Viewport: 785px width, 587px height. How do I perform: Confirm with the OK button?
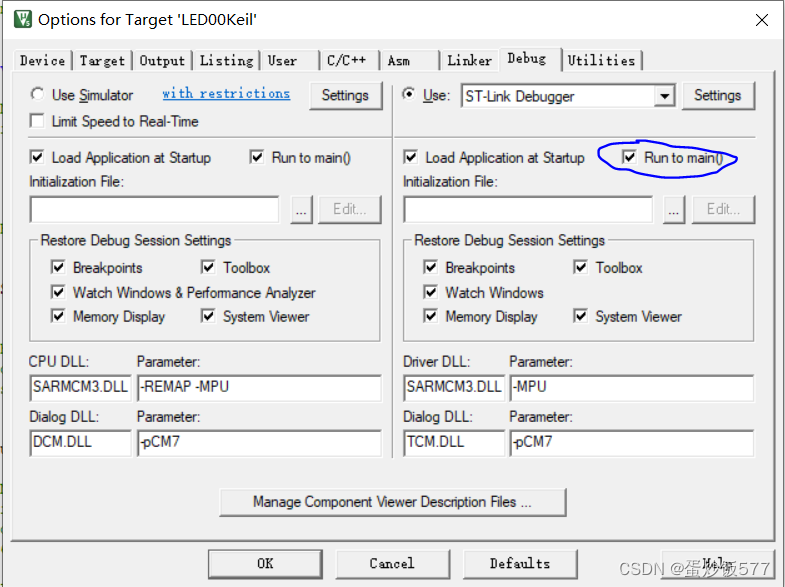265,564
